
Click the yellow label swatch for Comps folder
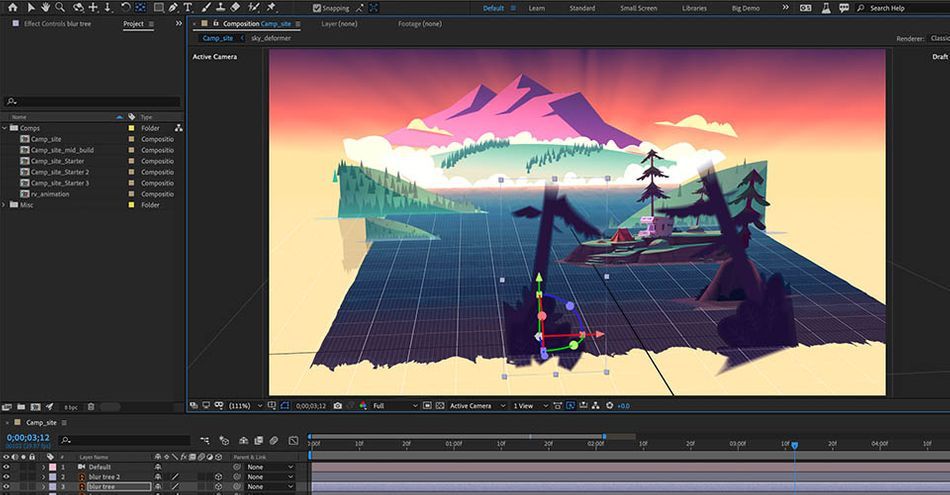coord(131,128)
